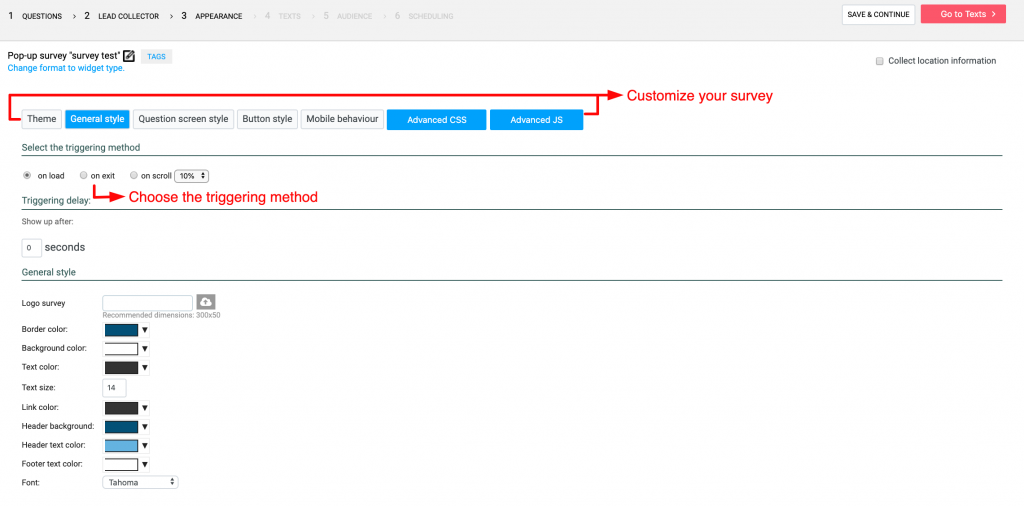Viewport: 1024px width, 506px height.
Task: Open the Border color picker arrow
Action: tap(144, 330)
